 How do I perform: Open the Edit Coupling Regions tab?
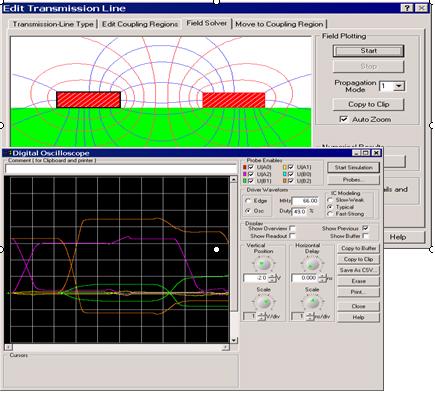point(140,24)
